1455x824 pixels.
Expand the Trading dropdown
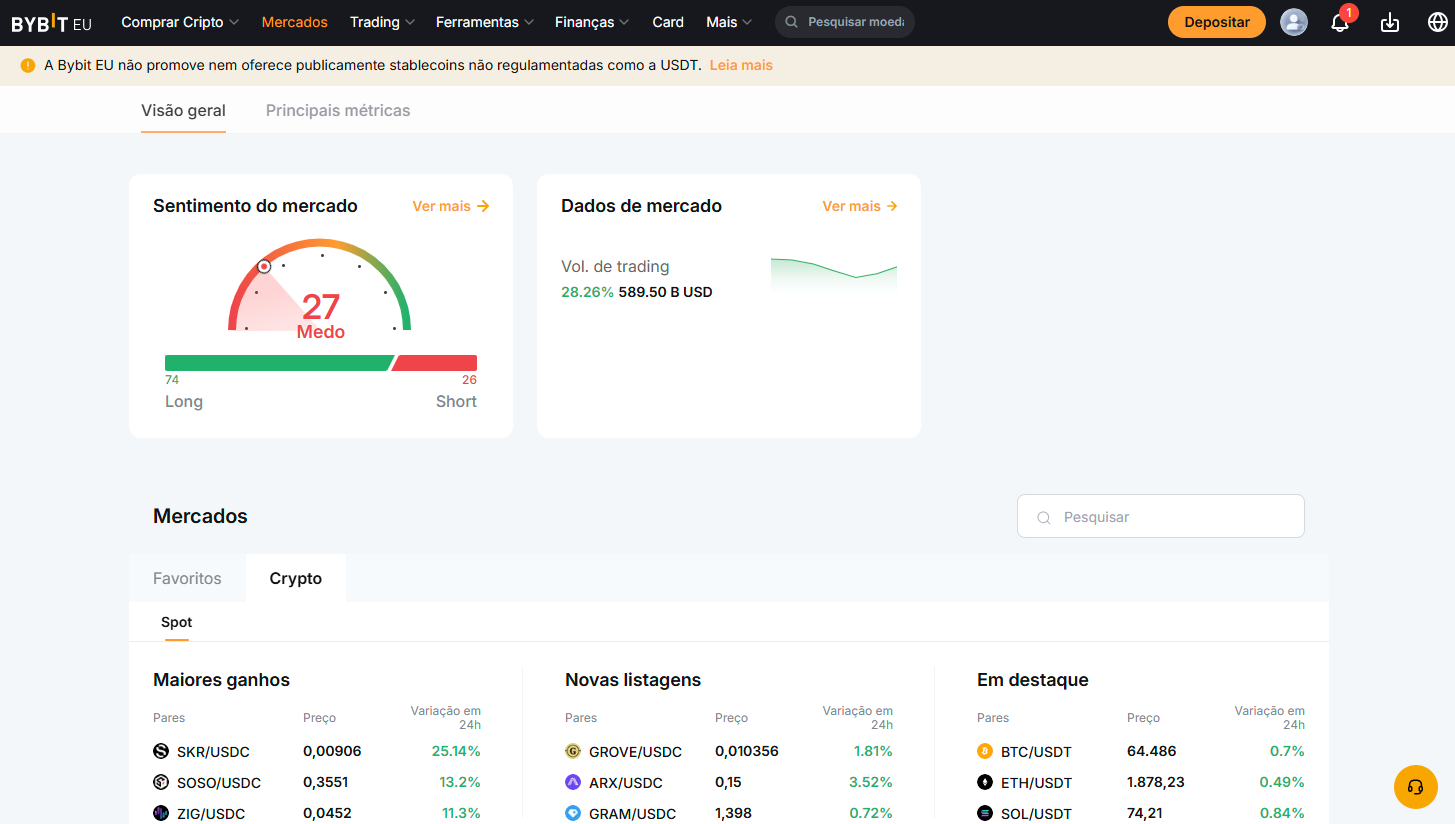pos(382,22)
